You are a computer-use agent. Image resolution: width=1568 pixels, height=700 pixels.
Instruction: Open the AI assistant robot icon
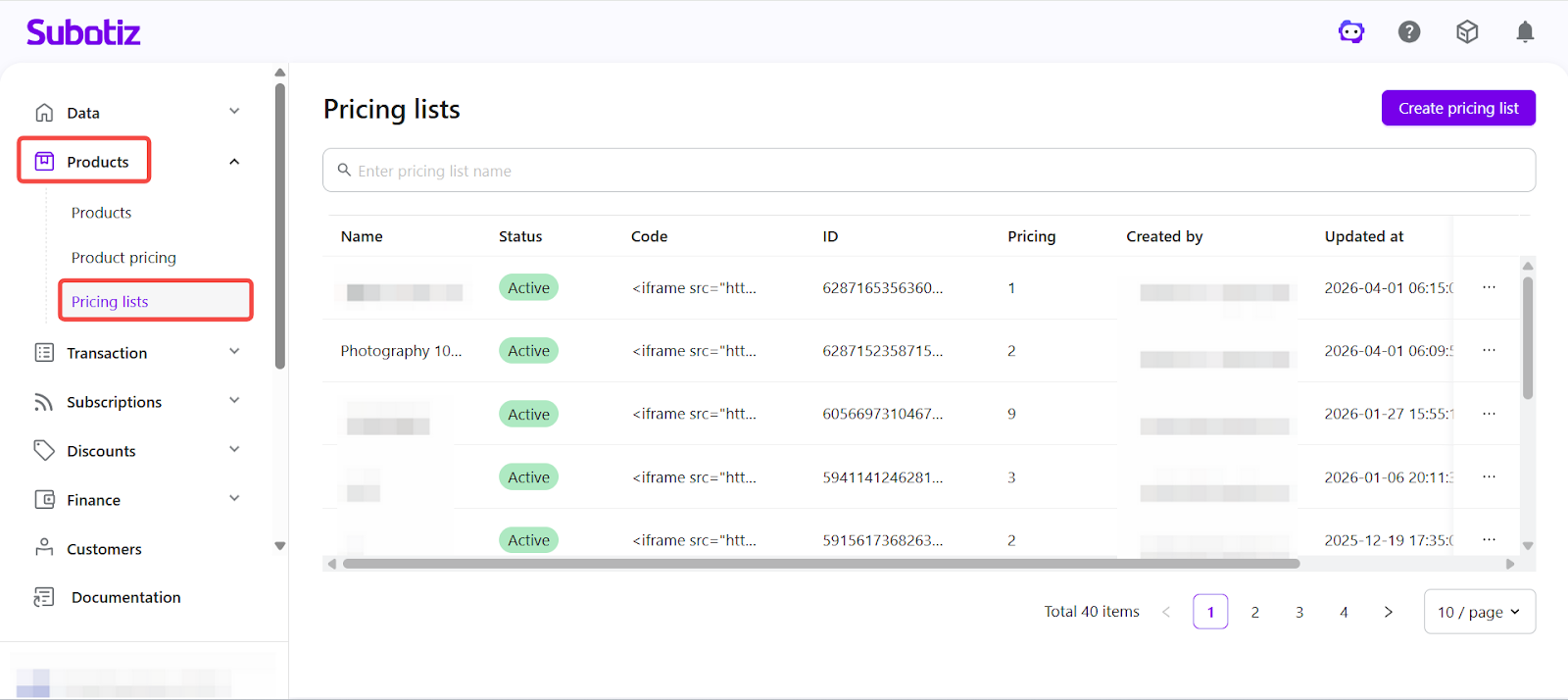1351,32
